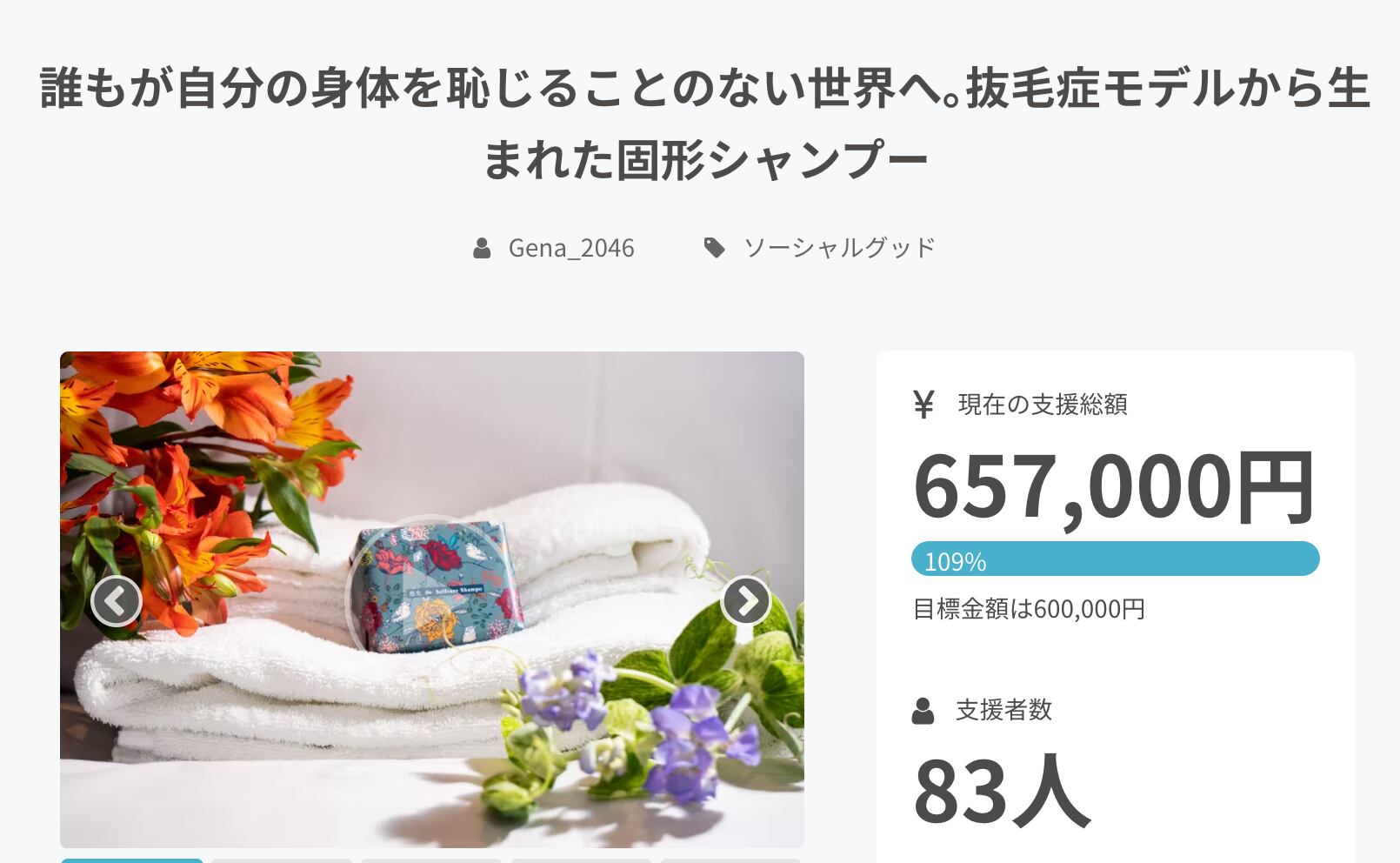This screenshot has height=863, width=1400.
Task: Click the 目標金額は600,000円 goal text
Action: (x=1029, y=609)
